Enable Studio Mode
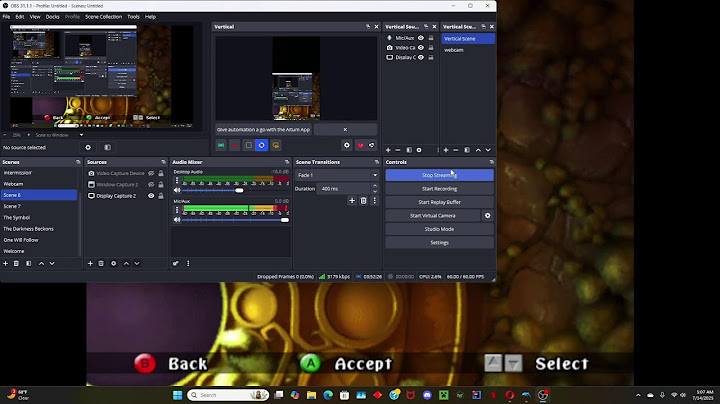 [439, 229]
